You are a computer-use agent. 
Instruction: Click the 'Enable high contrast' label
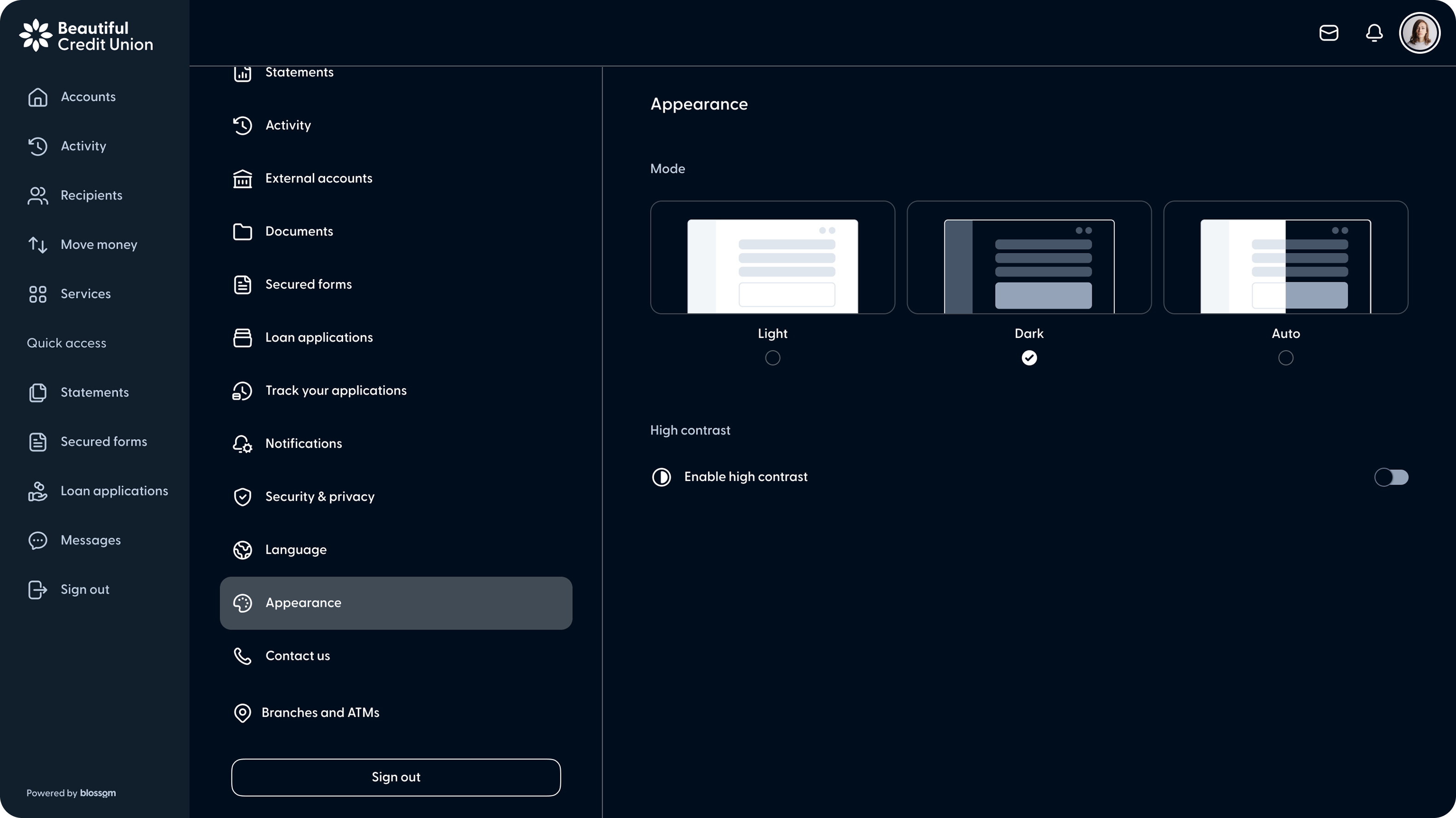point(746,477)
